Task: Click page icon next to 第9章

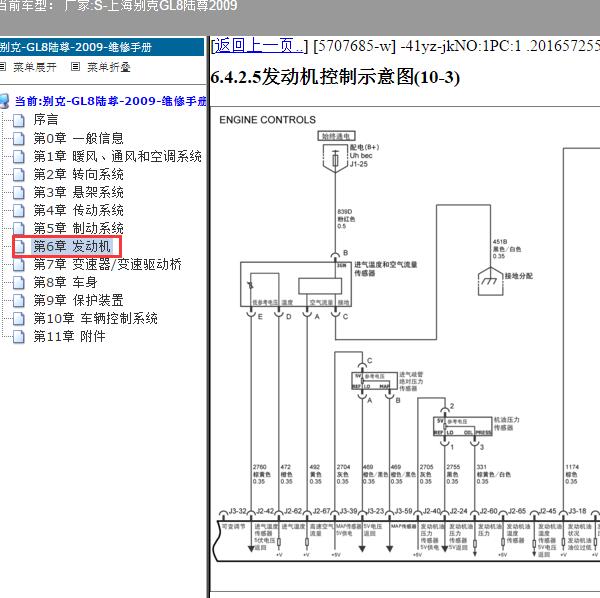Action: pos(19,301)
